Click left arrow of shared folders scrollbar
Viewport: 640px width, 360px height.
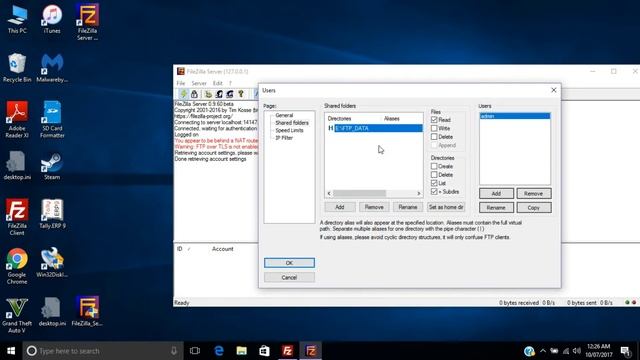click(329, 193)
